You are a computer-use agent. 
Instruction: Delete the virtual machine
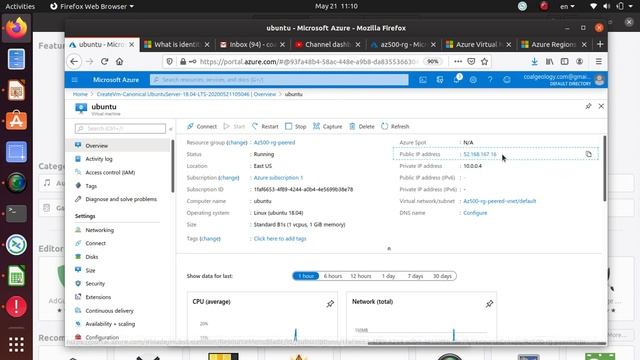point(362,127)
